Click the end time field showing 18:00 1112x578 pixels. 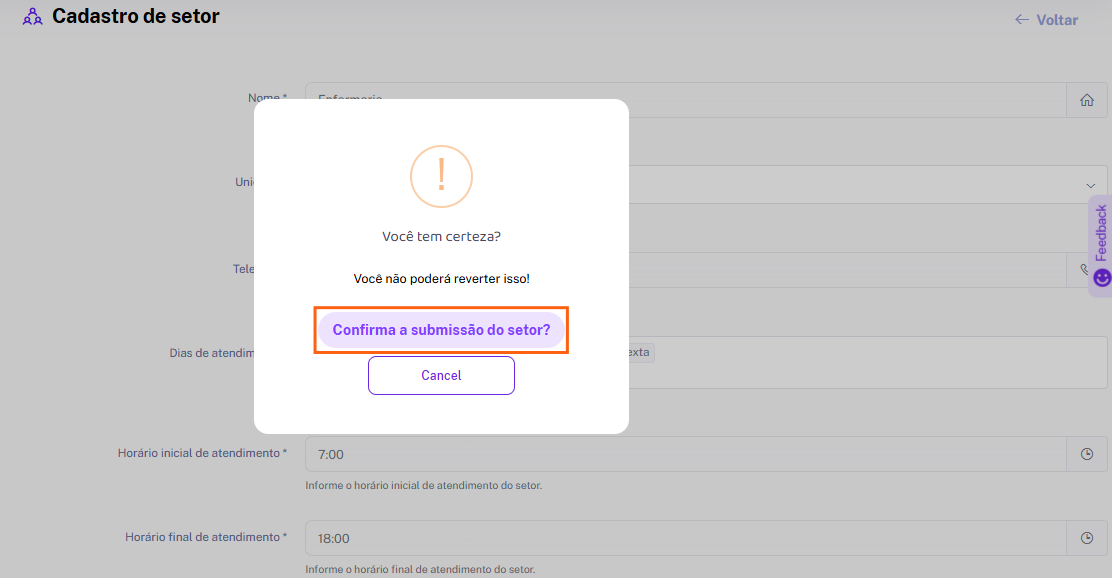click(x=686, y=538)
